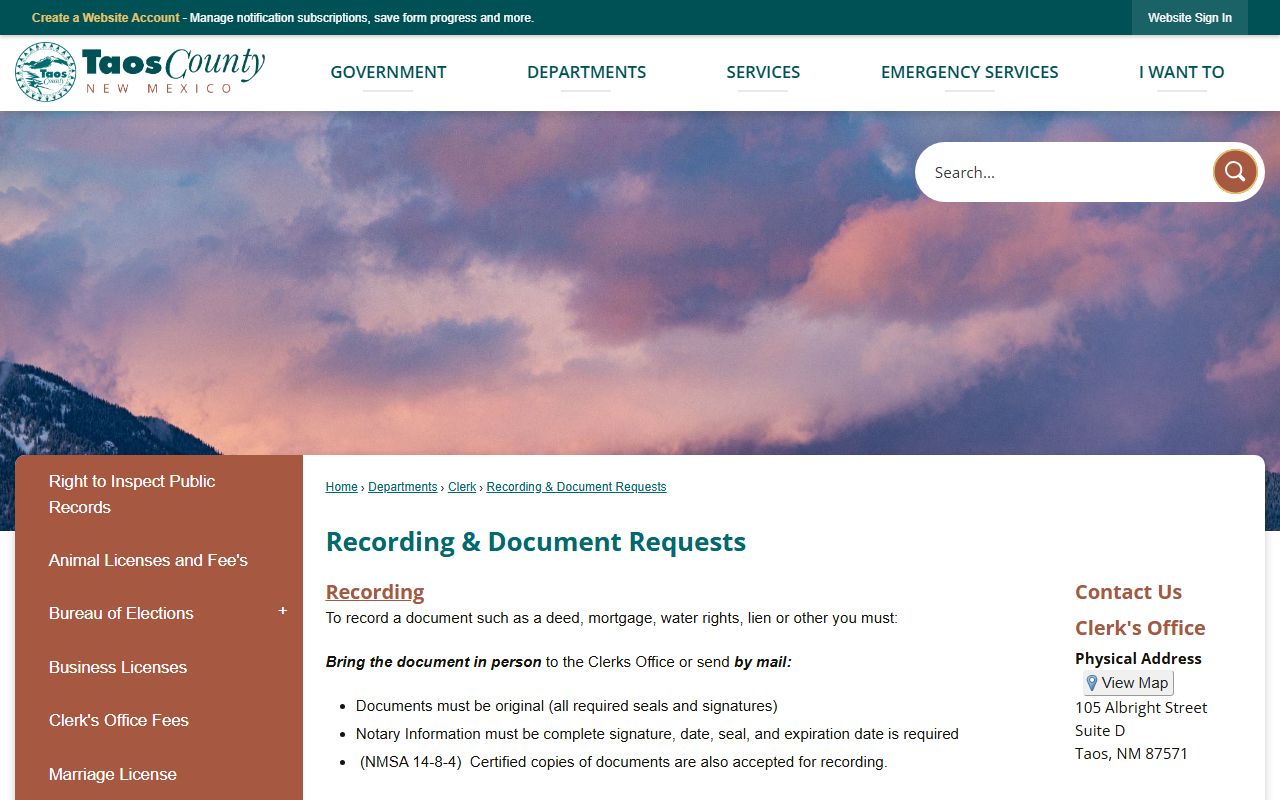Click the '(NMSA 14-8-4)' bullet text
The width and height of the screenshot is (1280, 800).
623,762
